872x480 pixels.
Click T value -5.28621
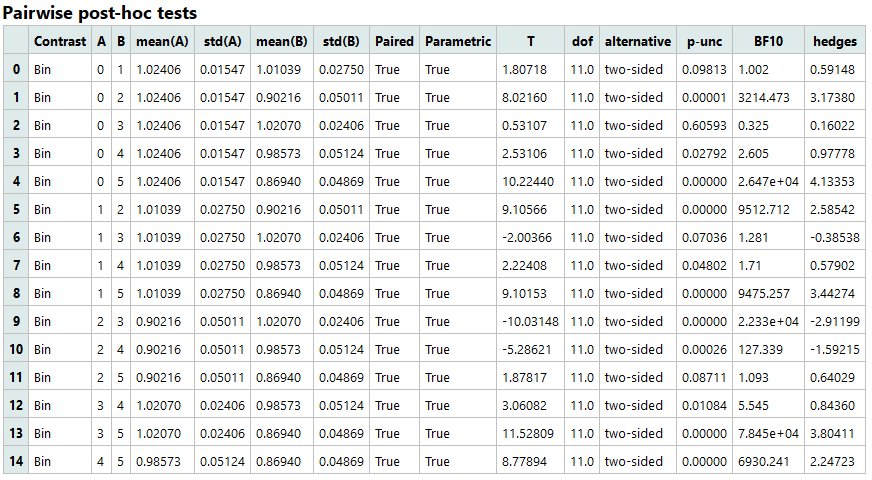pyautogui.click(x=527, y=349)
